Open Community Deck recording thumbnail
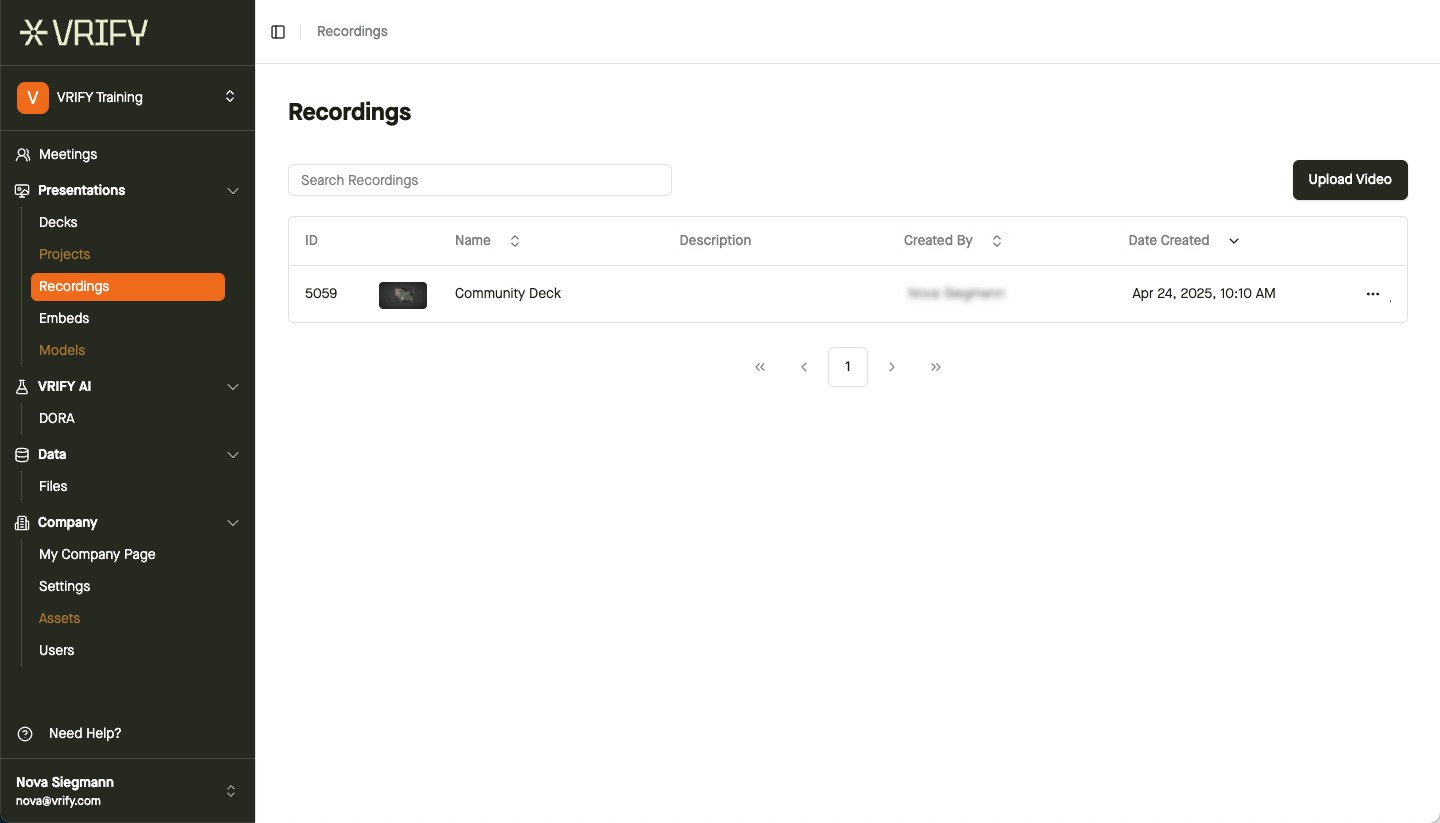Viewport: 1440px width, 823px height. [x=403, y=295]
